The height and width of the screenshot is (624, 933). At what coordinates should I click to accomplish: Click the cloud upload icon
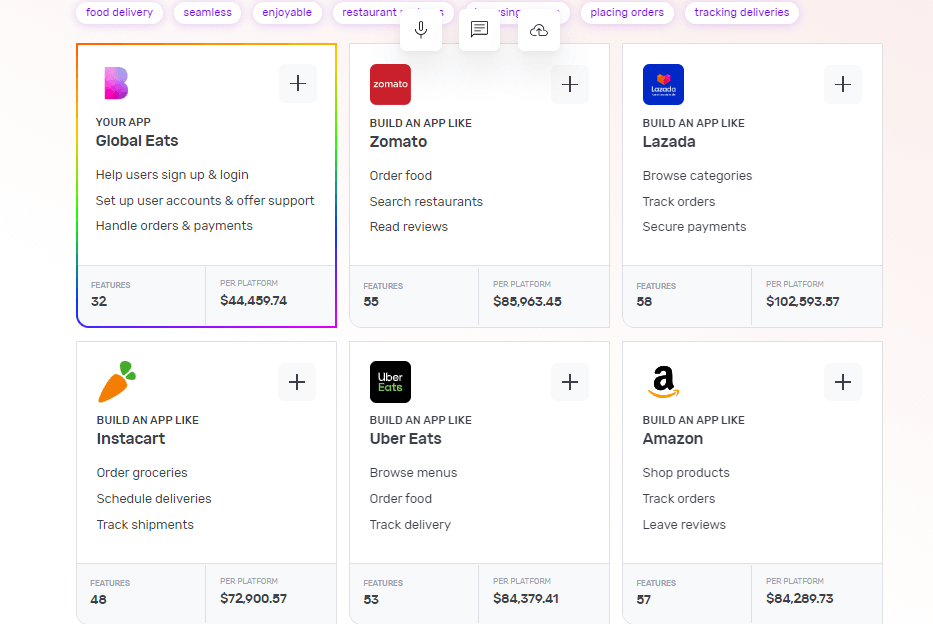[x=539, y=30]
